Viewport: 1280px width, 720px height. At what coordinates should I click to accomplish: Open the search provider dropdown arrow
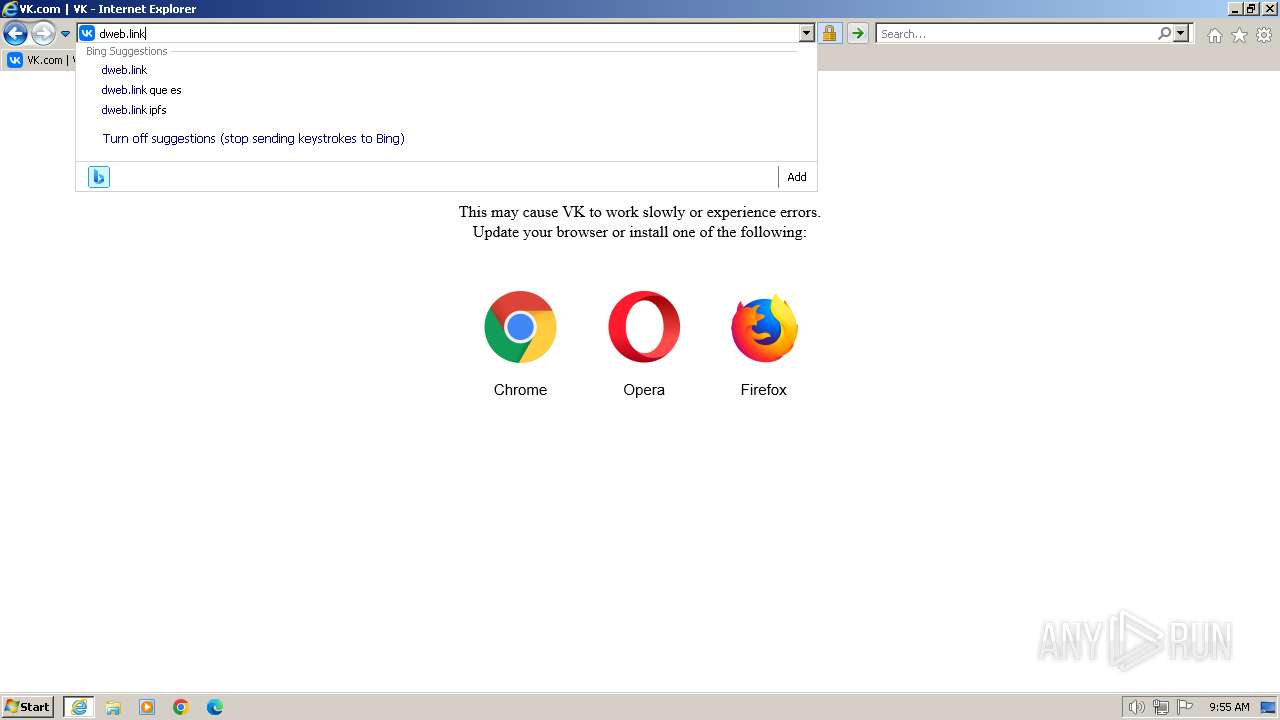click(x=1181, y=33)
